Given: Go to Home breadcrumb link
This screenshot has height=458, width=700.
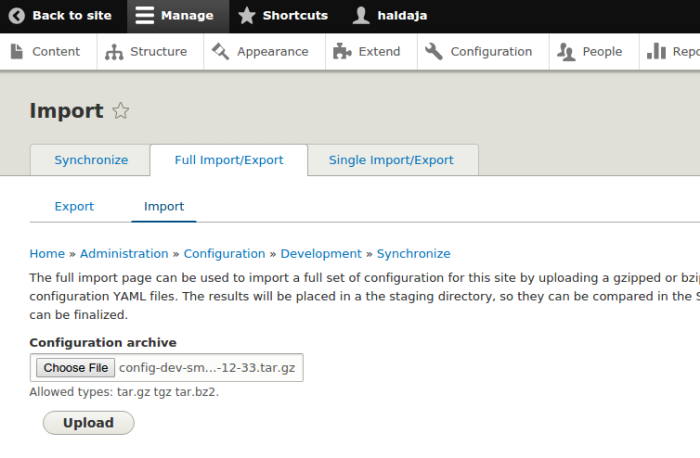Looking at the screenshot, I should 47,254.
